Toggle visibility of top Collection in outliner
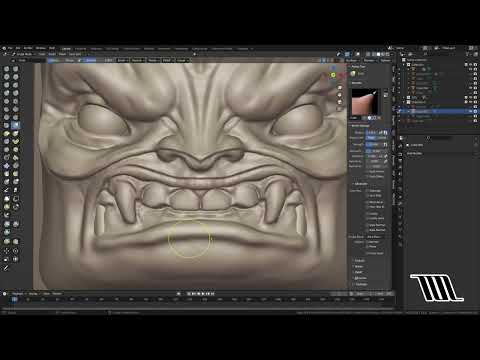Image resolution: width=480 pixels, height=360 pixels. [x=471, y=65]
